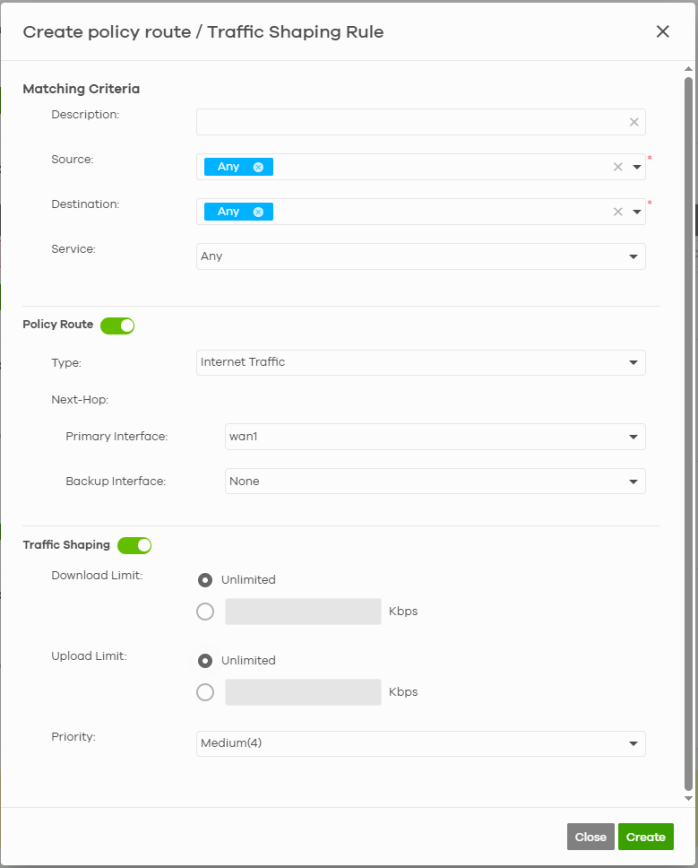The height and width of the screenshot is (868, 698).
Task: Click the green Create button
Action: pyautogui.click(x=645, y=837)
